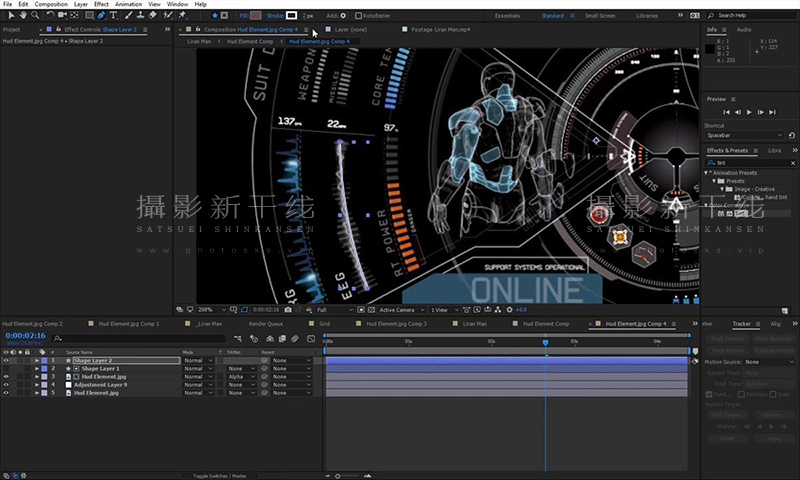Toggle the Position checkbox in Tracker panel
This screenshot has height=480, width=800.
coord(709,394)
